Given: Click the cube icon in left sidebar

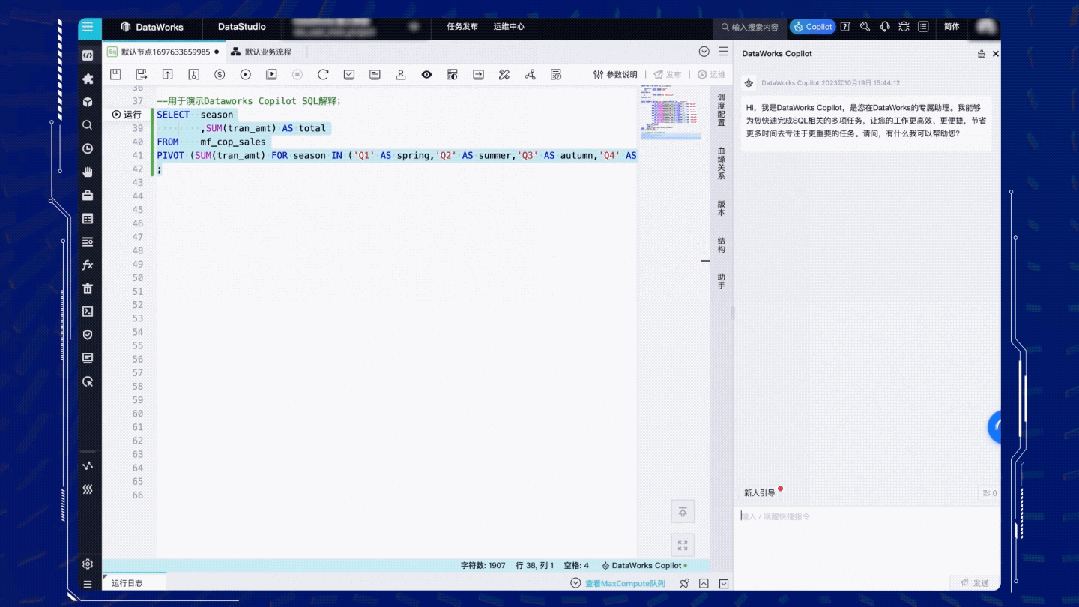Looking at the screenshot, I should click(x=87, y=102).
